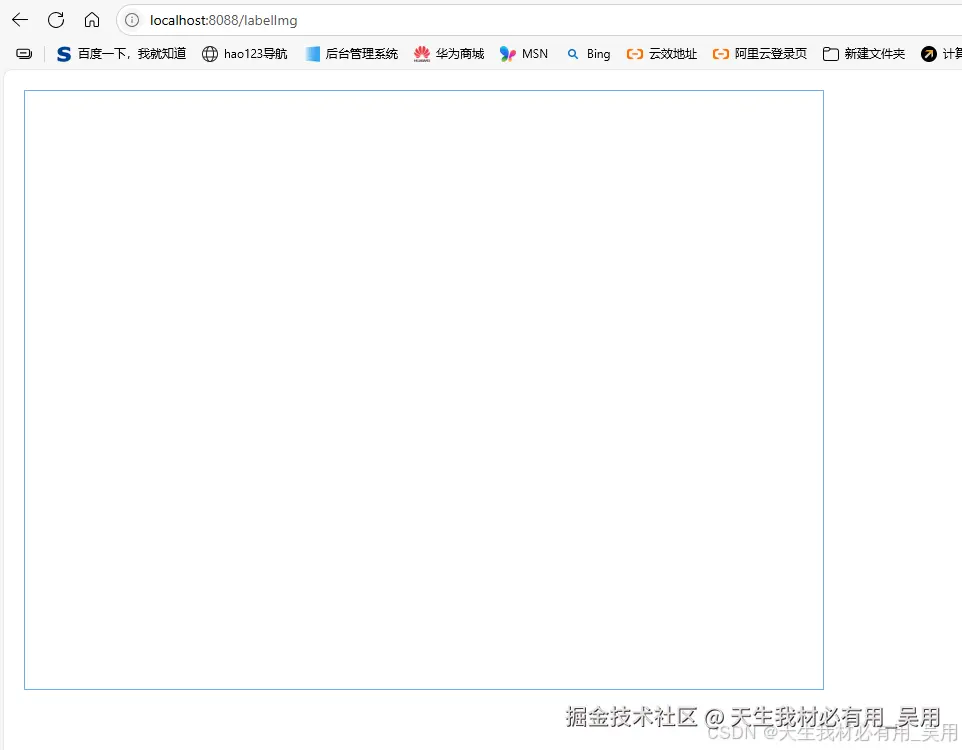Click the orange icon on 云效地址 bookmark
The height and width of the screenshot is (750, 962).
(x=635, y=54)
